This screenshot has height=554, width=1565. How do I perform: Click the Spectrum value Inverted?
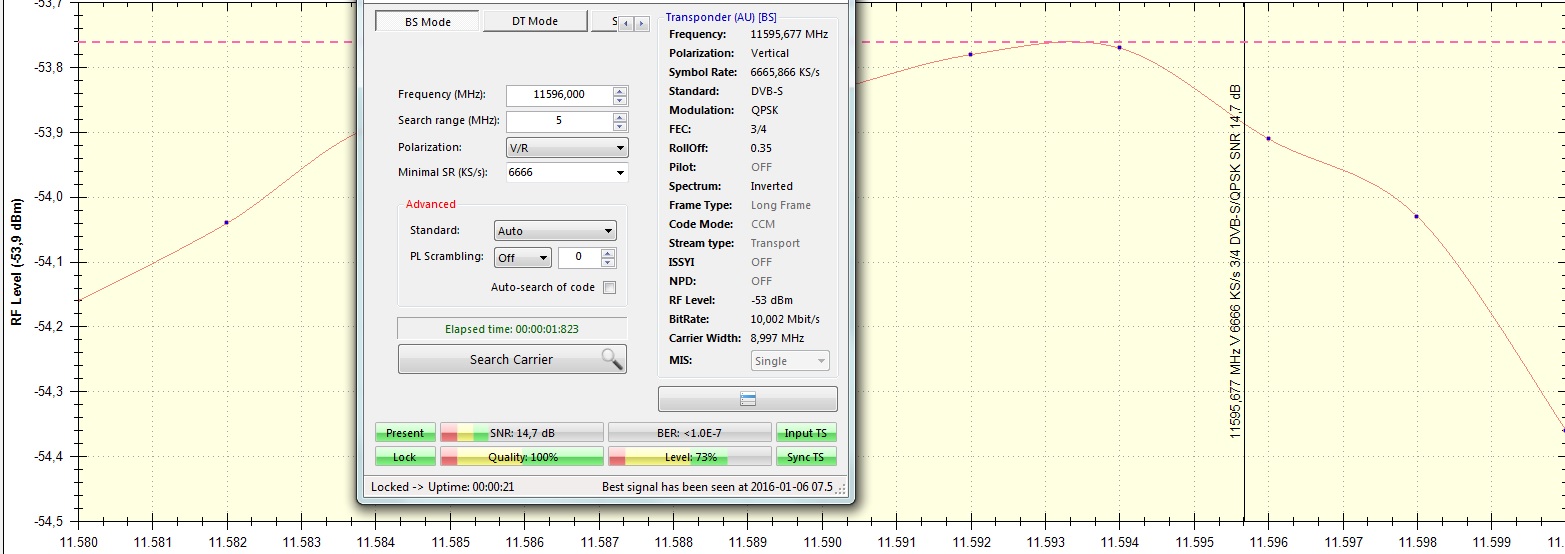click(772, 186)
